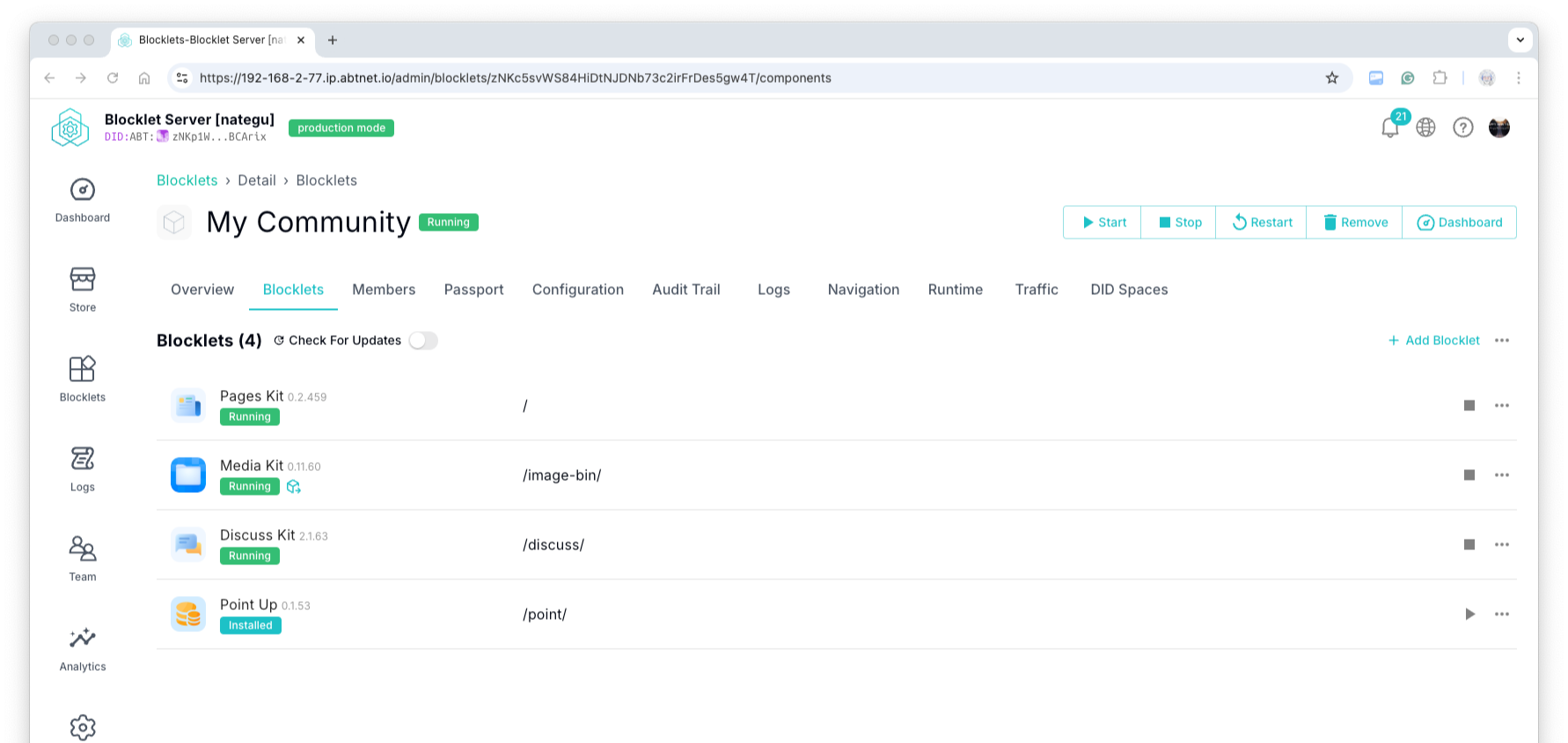Click the Media Kit blocklet icon
Image resolution: width=1568 pixels, height=743 pixels.
pos(188,475)
